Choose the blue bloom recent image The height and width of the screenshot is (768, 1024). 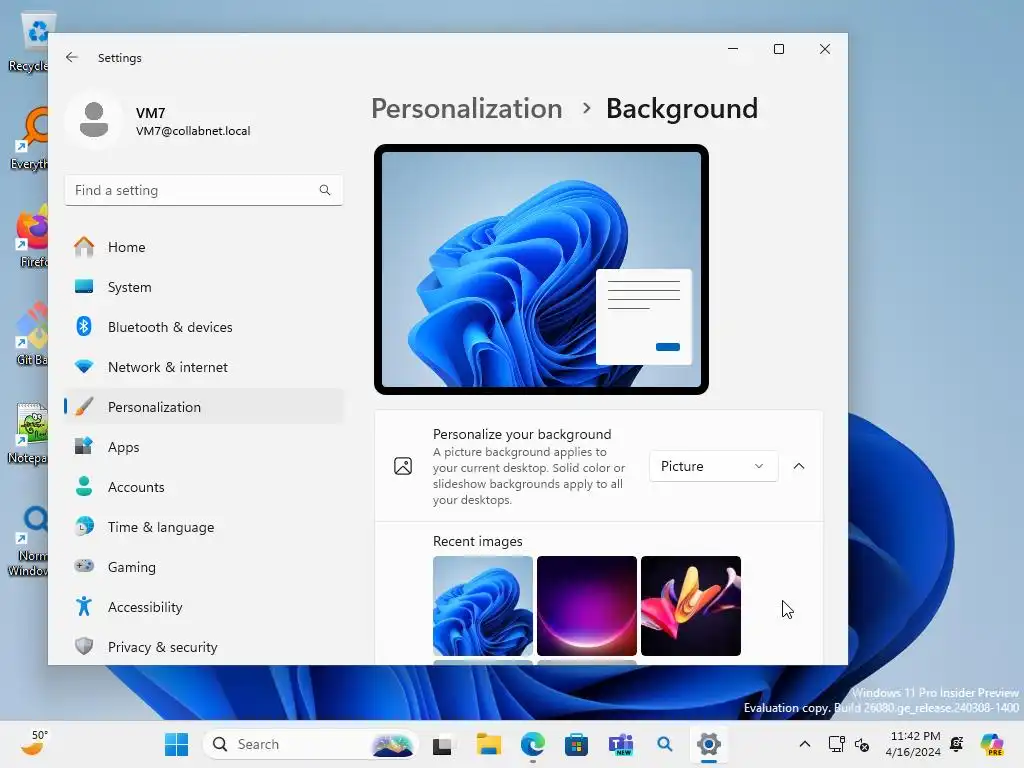coord(483,606)
